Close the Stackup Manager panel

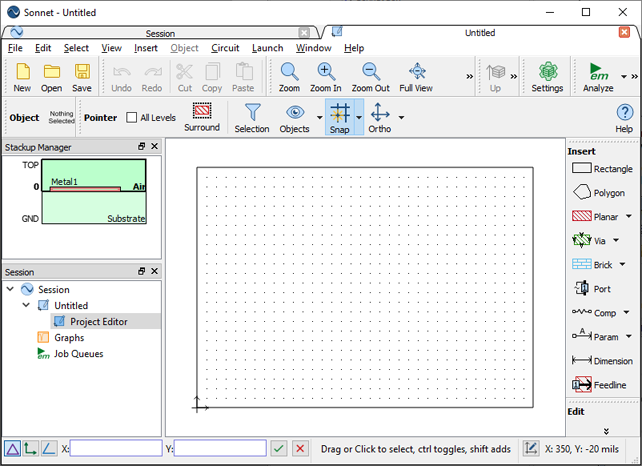154,146
